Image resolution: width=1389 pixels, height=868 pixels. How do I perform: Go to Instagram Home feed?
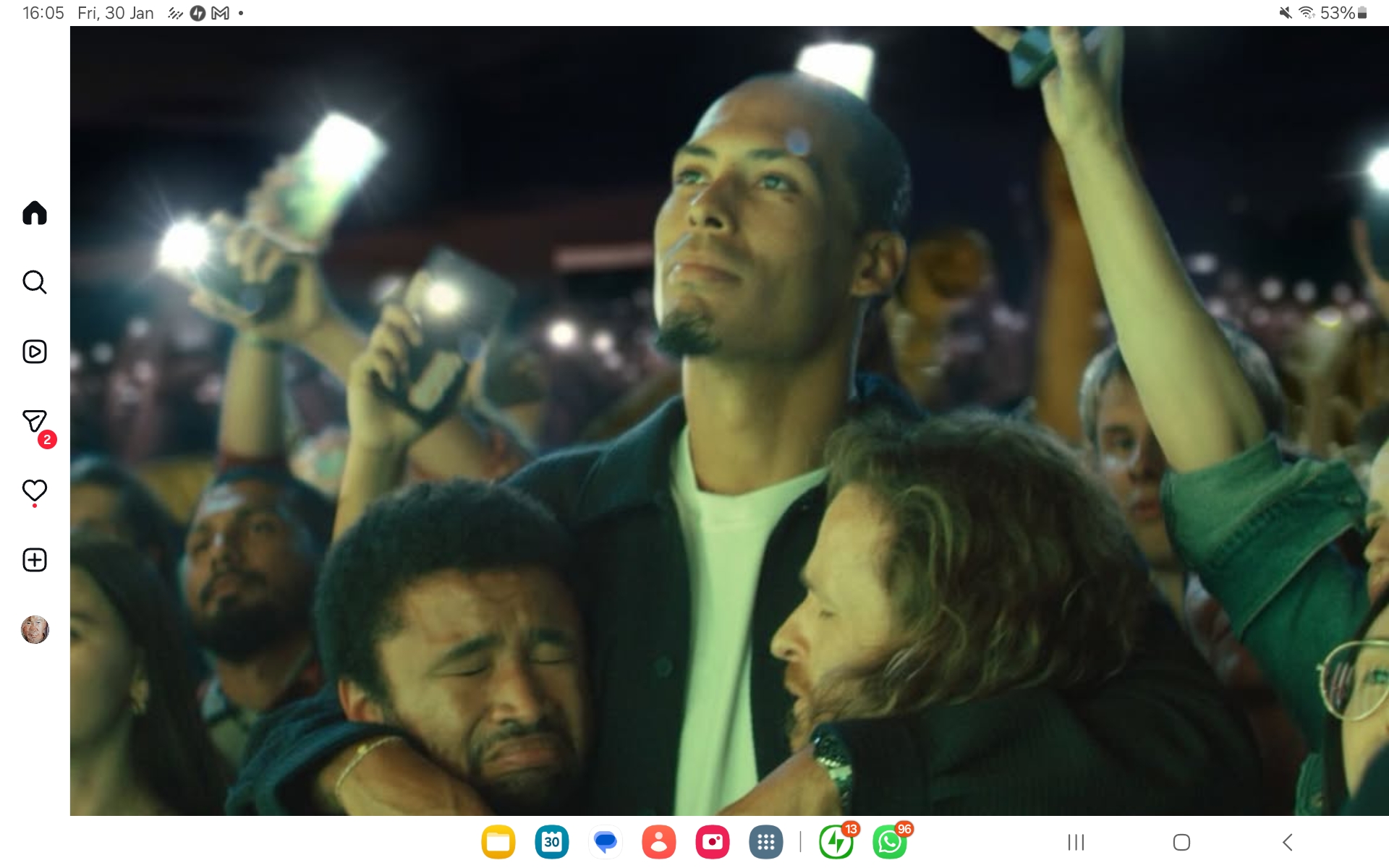[x=35, y=213]
